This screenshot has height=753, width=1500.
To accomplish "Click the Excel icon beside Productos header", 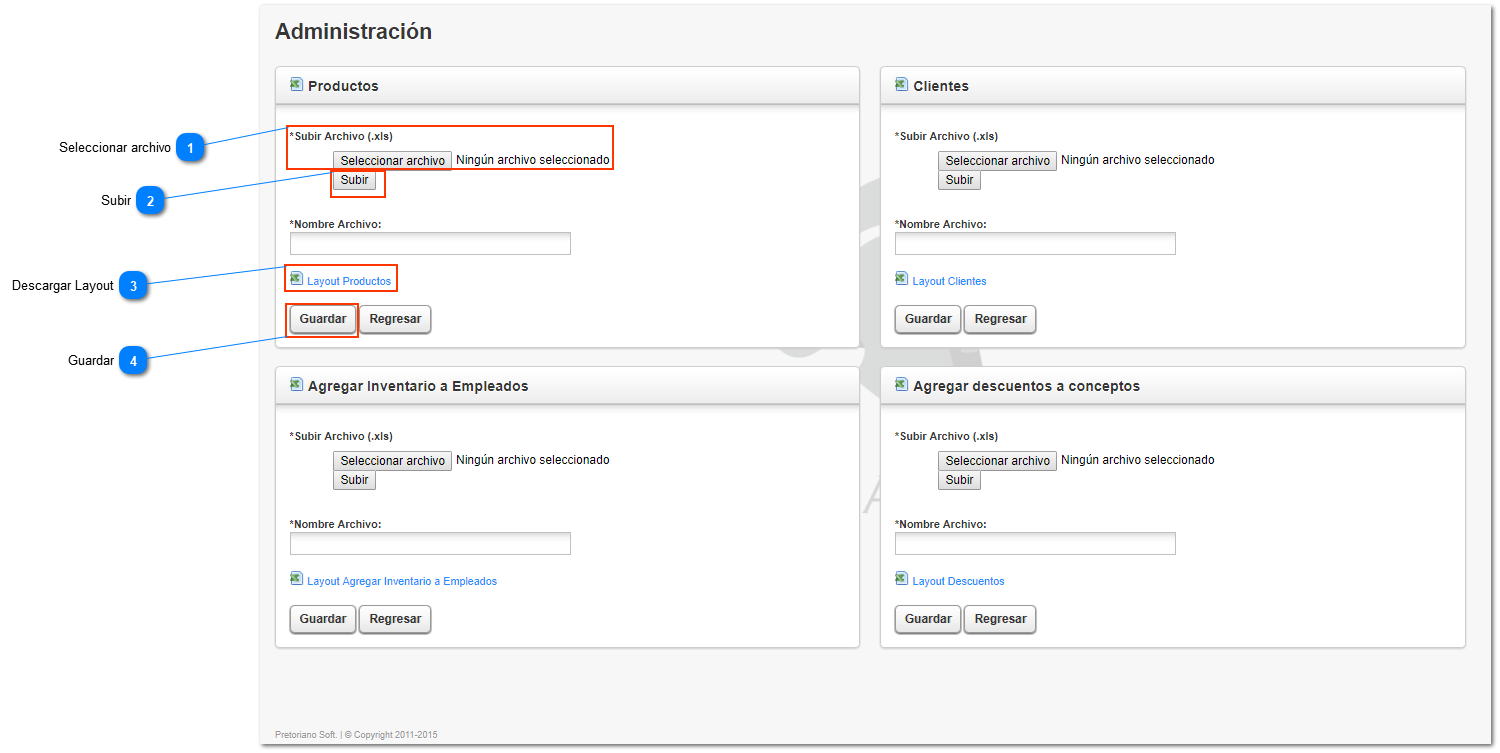I will (x=296, y=85).
